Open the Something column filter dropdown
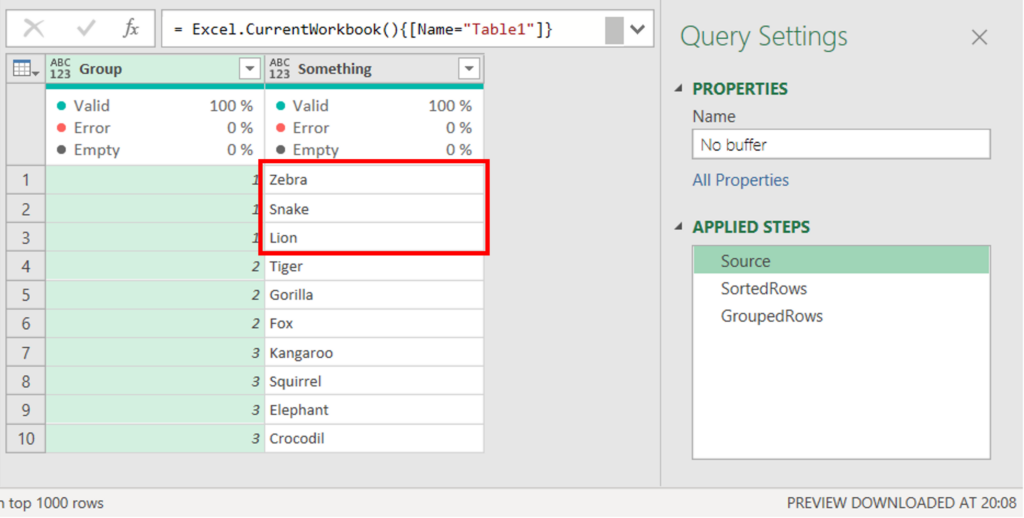Screen dimensions: 1024x518 (469, 69)
